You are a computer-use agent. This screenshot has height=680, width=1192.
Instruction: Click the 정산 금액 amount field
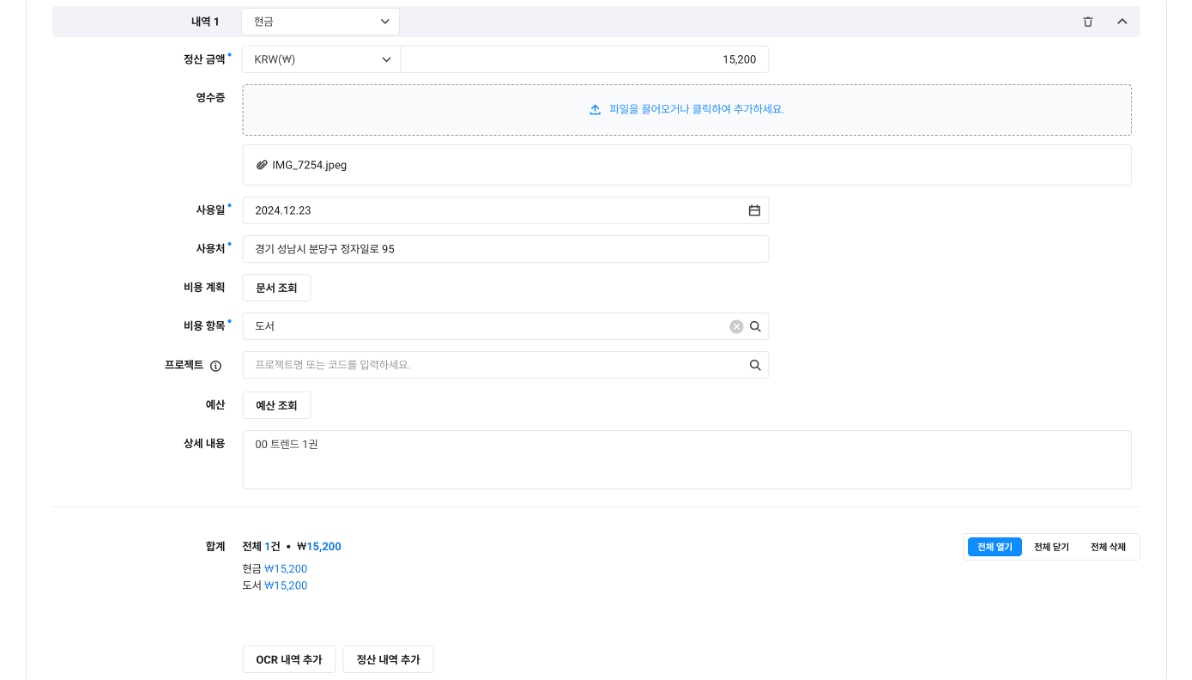tap(585, 60)
